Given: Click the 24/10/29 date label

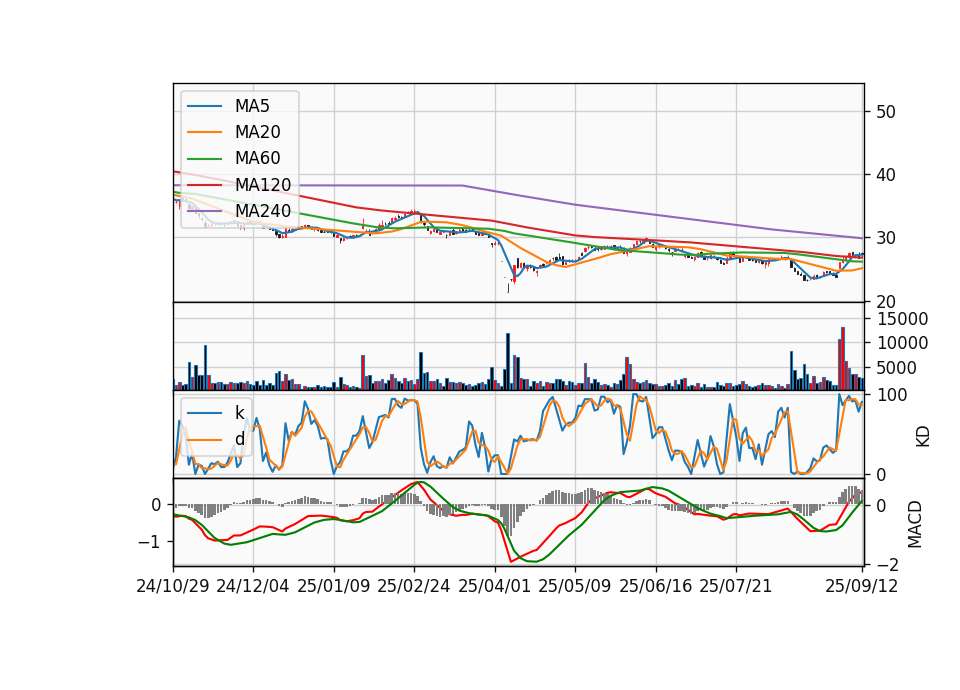Looking at the screenshot, I should (173, 586).
